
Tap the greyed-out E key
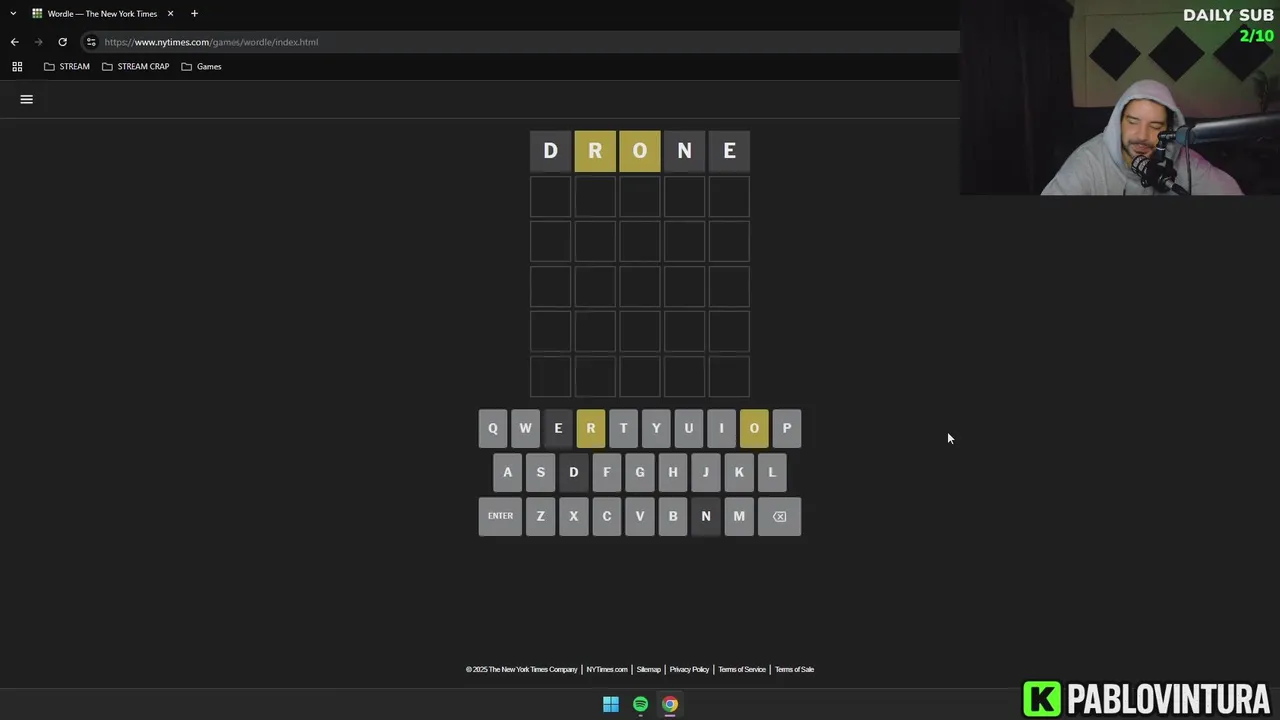pos(558,428)
